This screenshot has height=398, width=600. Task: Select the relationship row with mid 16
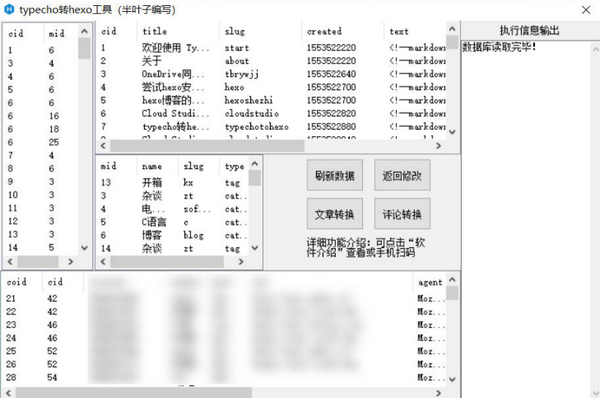pos(41,116)
